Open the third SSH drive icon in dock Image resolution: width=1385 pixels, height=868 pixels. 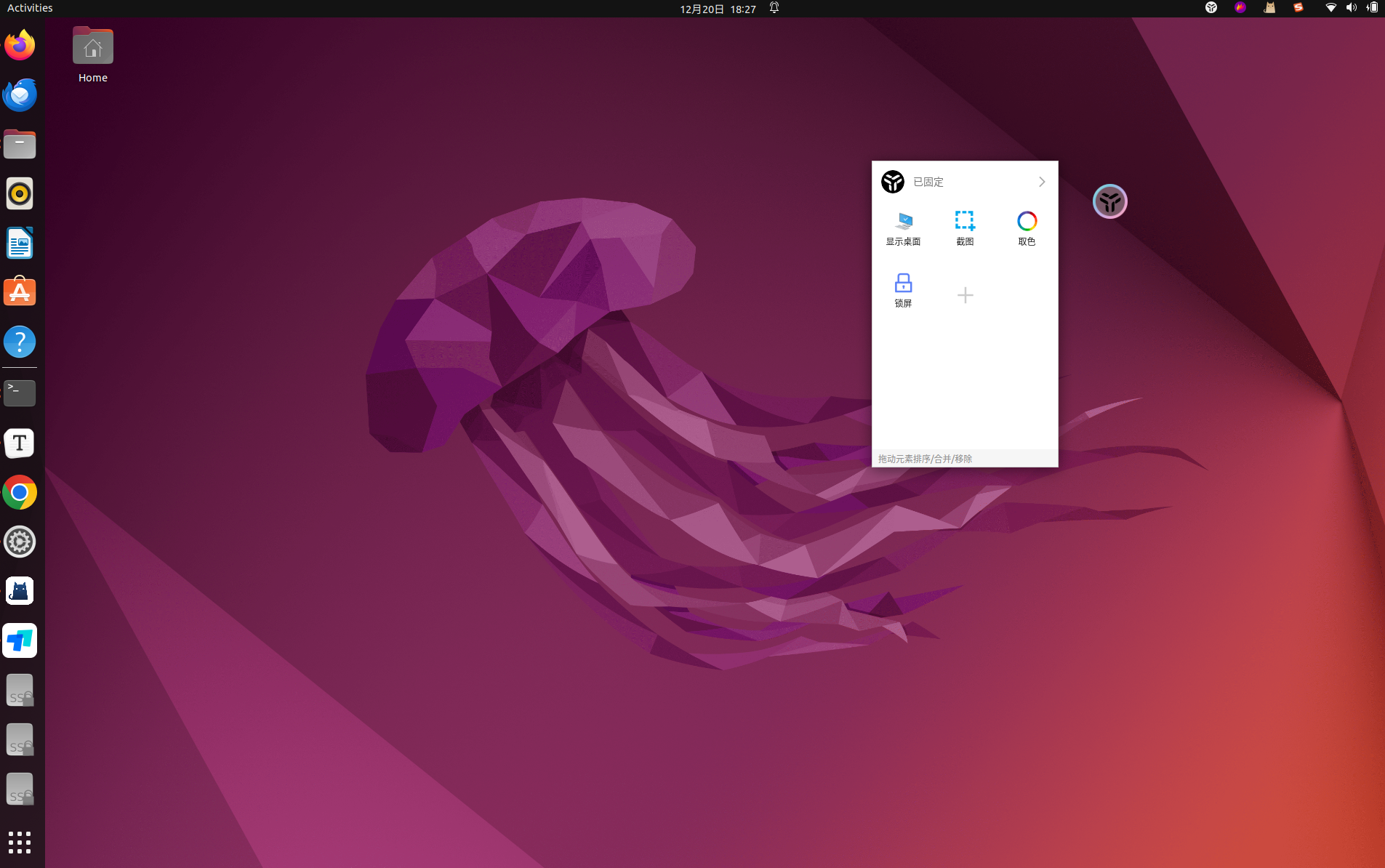pyautogui.click(x=20, y=789)
